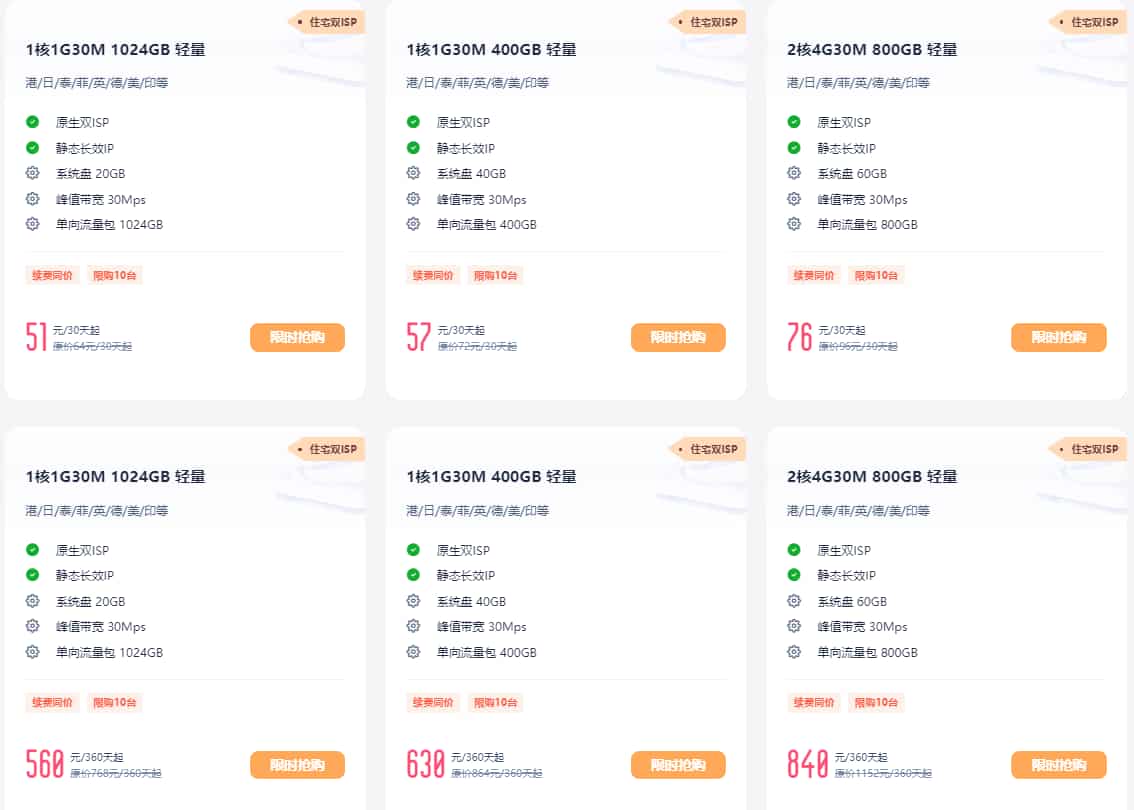Click the gear icon beside 单向流量包 800GB in the 840元 card
Screen dimensions: 1134x810
coord(793,652)
